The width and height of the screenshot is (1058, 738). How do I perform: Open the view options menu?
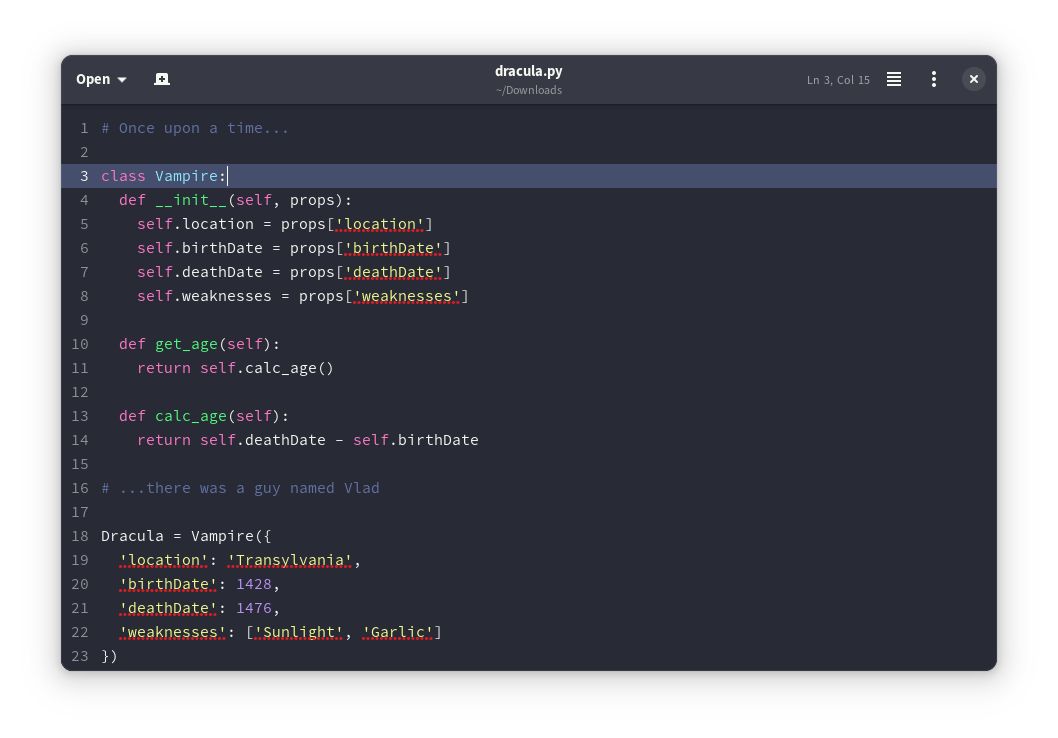(x=893, y=79)
